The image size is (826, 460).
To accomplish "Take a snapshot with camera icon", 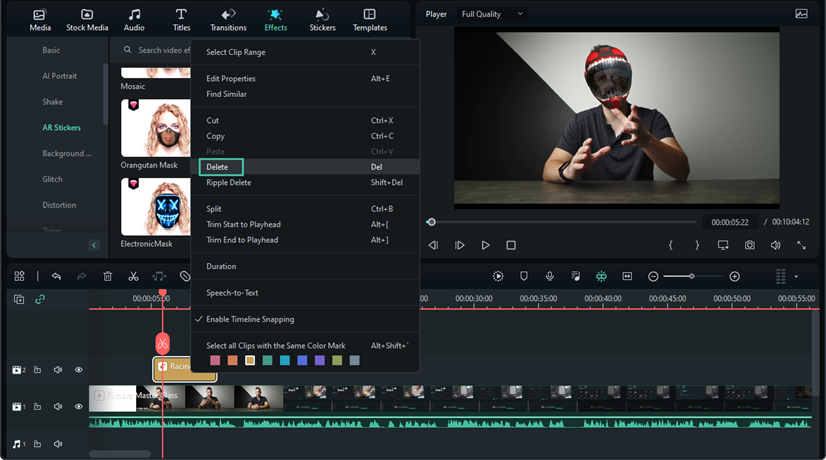I will point(750,245).
